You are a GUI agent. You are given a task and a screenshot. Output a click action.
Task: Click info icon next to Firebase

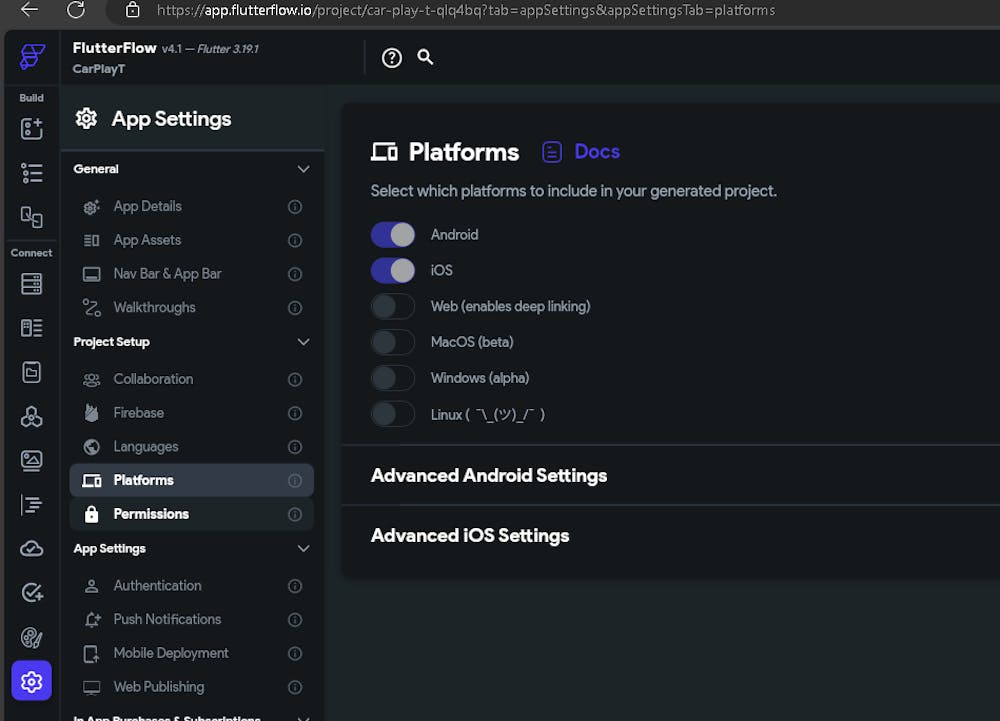[295, 413]
